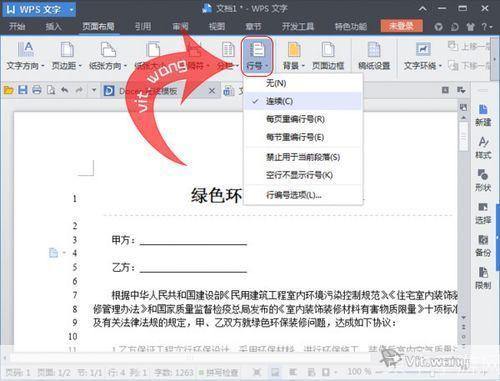Viewport: 500px width, 381px height.
Task: Open the 视图 tab
Action: pos(217,27)
